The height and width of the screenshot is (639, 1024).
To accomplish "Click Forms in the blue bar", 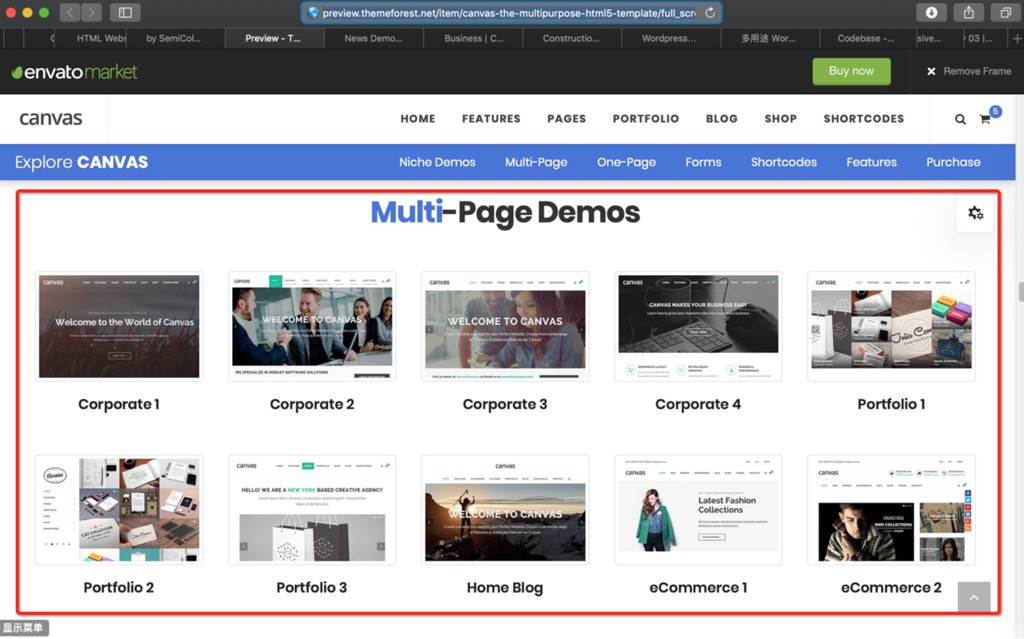I will point(703,162).
